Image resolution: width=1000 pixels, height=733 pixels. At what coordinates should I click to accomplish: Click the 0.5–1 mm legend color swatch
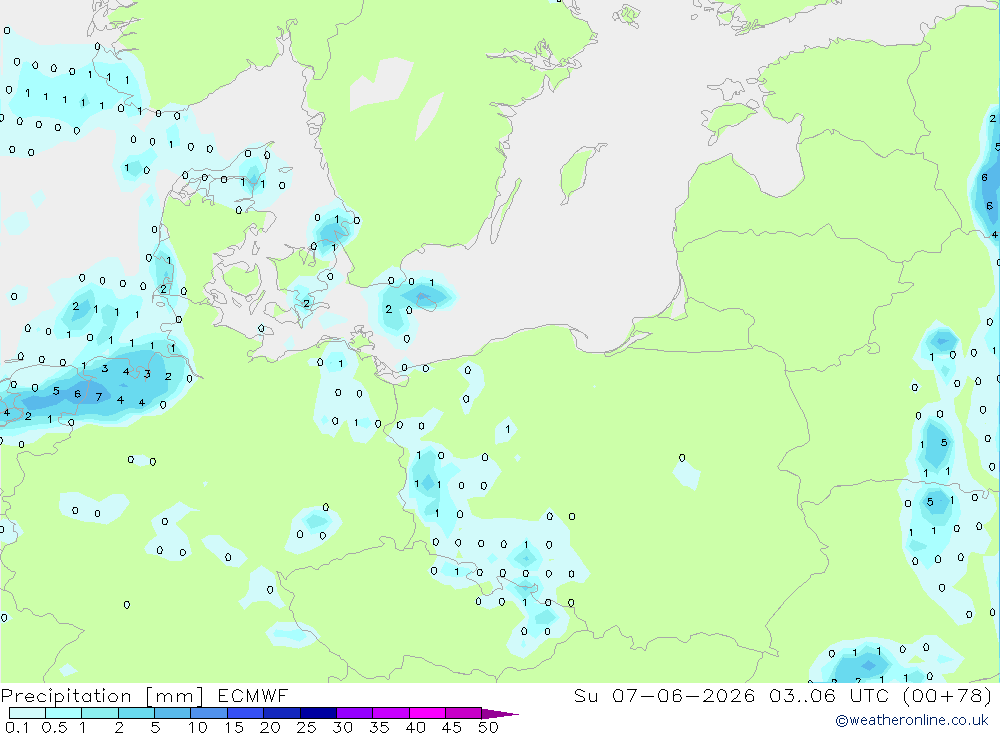(63, 713)
